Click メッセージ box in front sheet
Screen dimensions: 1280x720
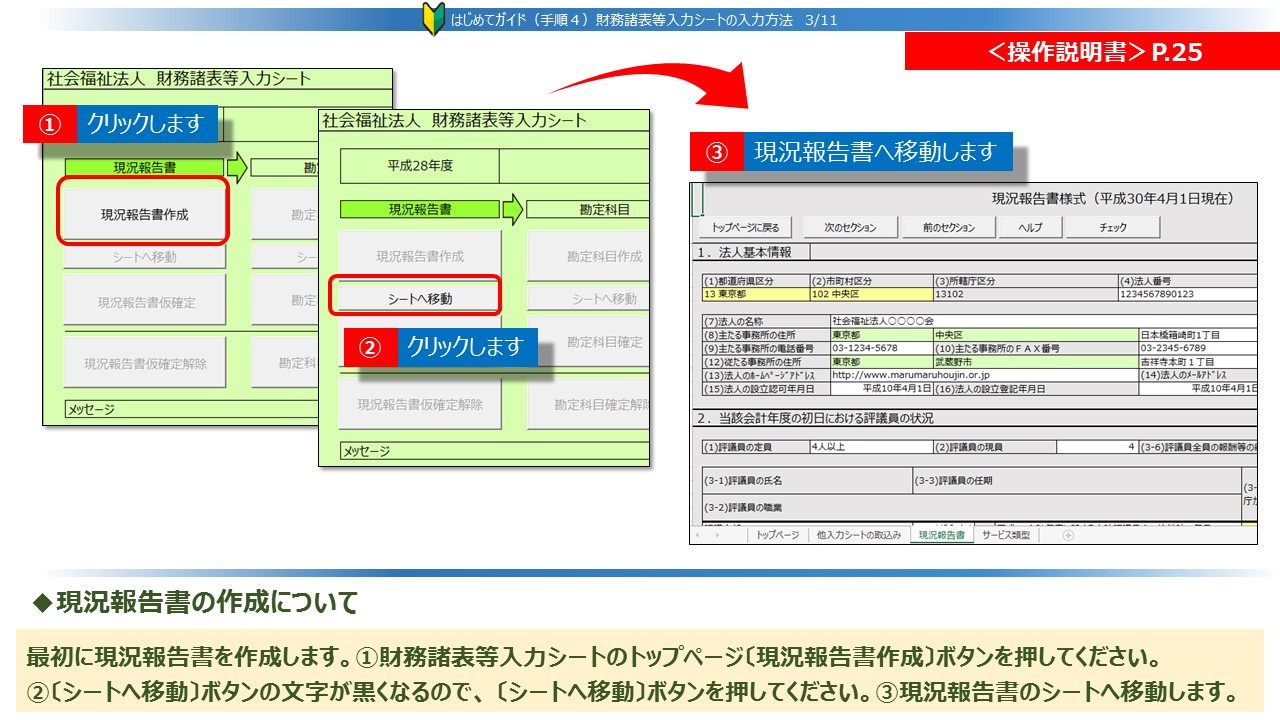coord(494,452)
